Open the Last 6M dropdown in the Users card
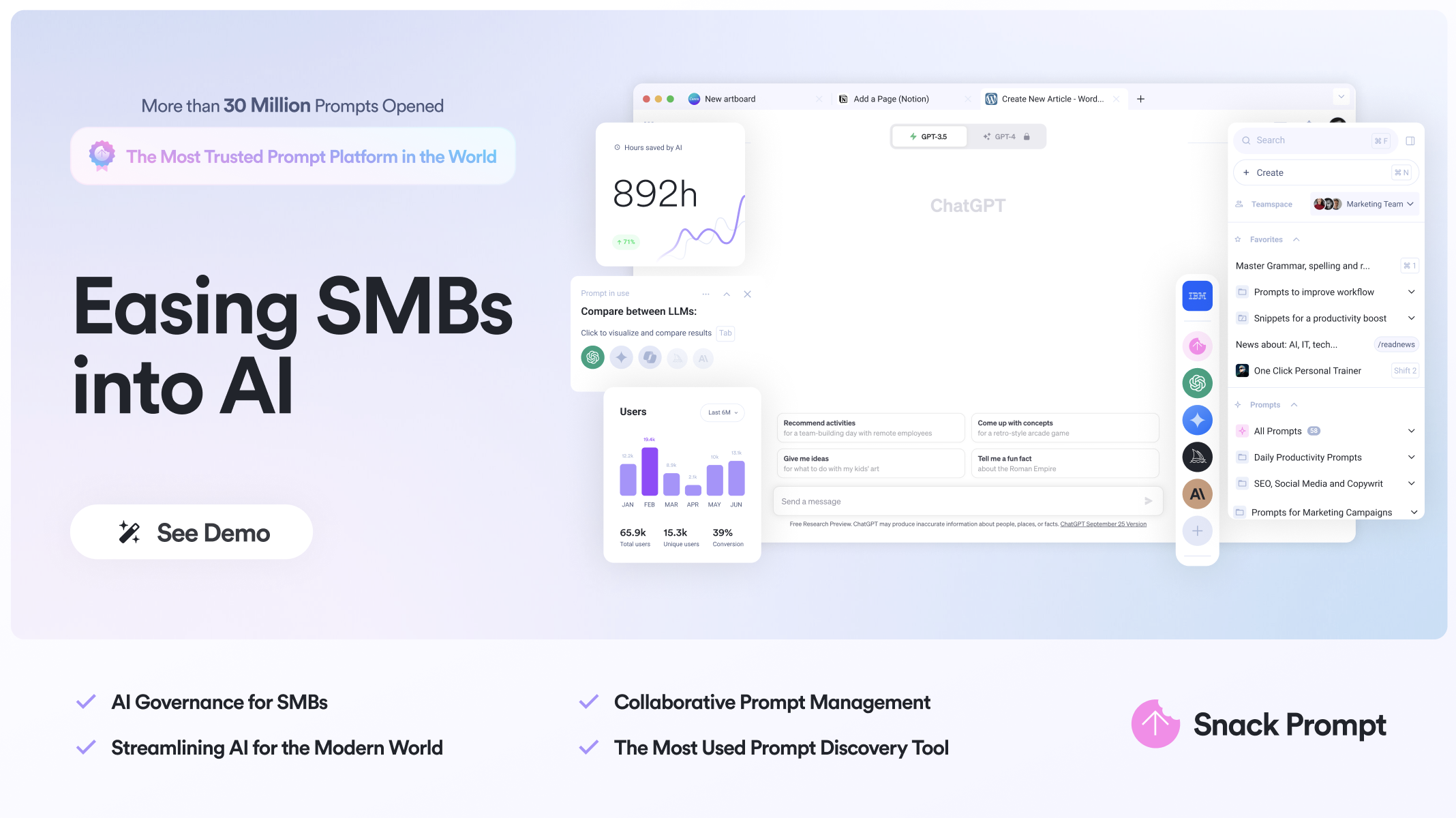 723,412
